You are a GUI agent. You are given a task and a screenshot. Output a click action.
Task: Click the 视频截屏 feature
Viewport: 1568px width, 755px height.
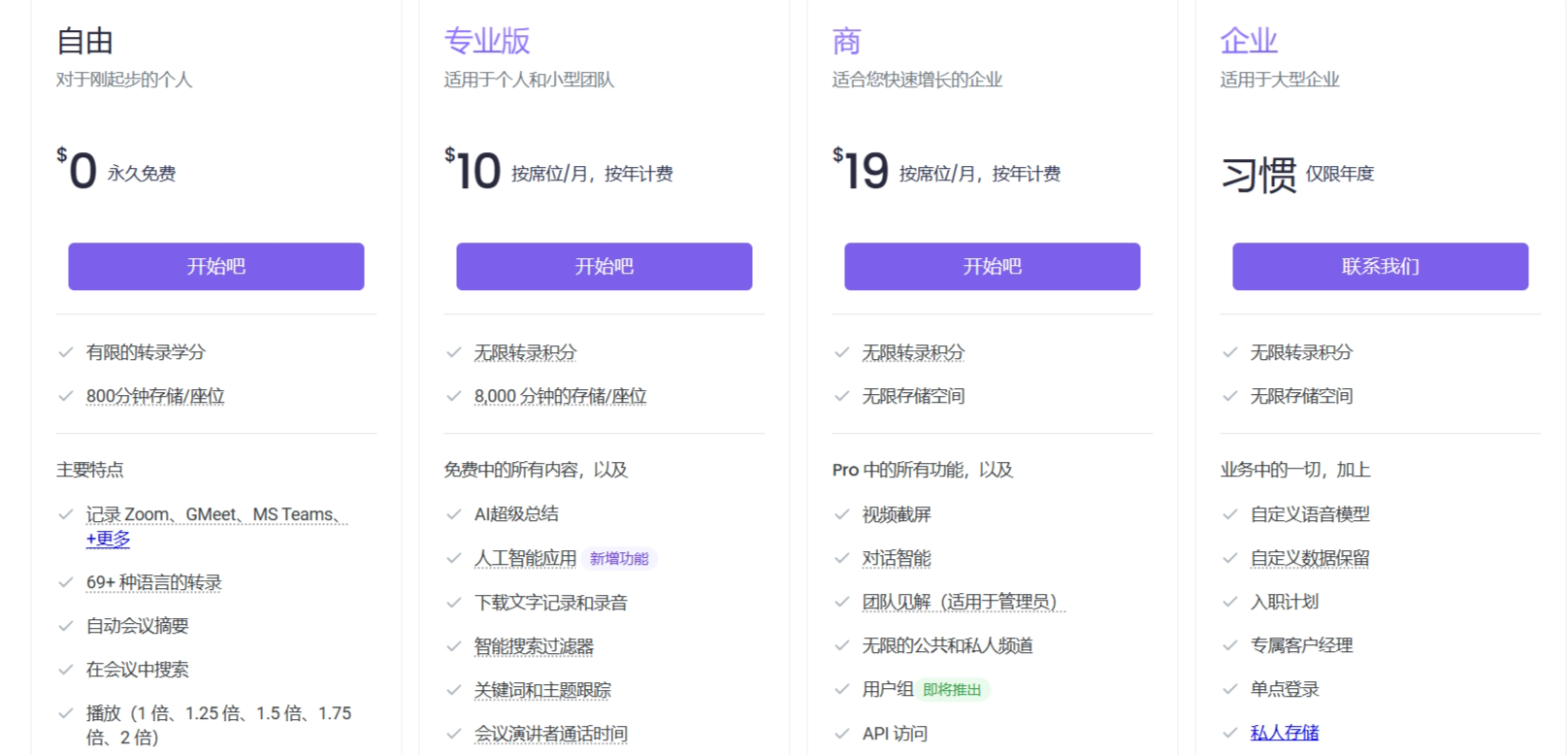[x=897, y=514]
